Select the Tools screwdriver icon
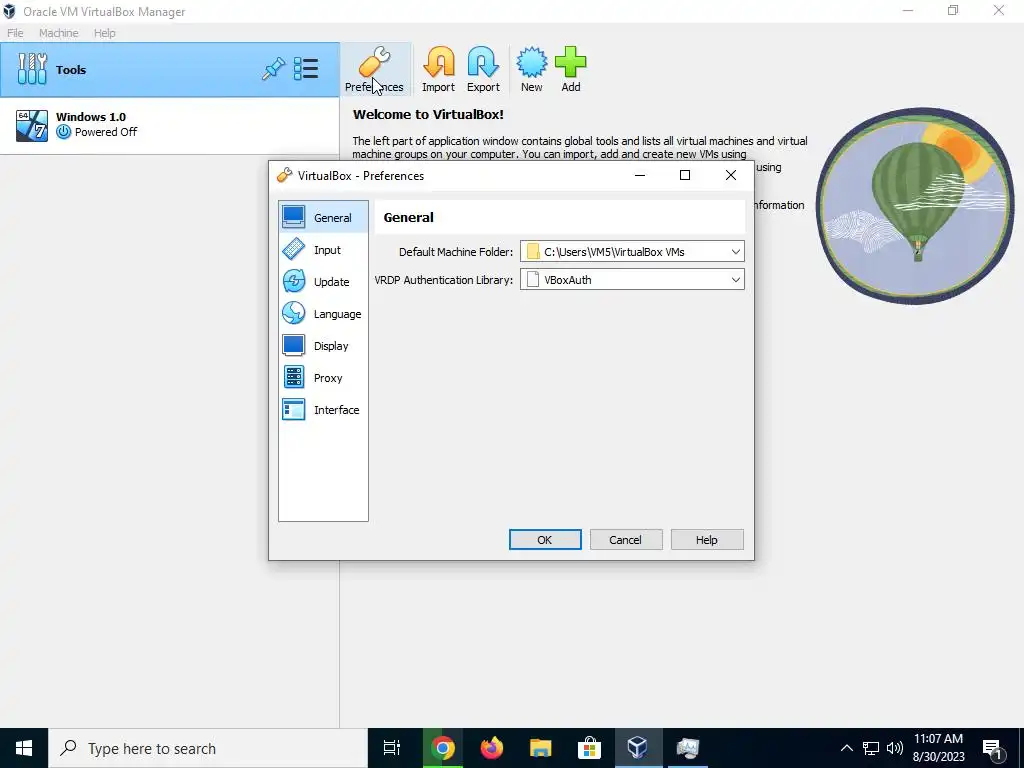 [32, 69]
